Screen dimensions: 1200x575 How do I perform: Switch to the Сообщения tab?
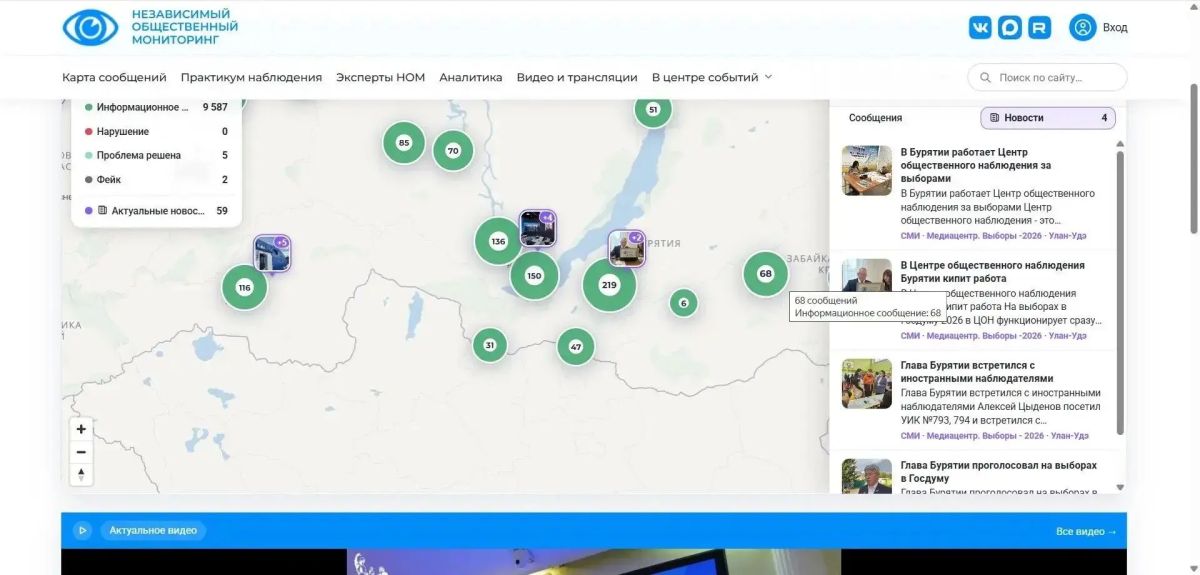875,118
